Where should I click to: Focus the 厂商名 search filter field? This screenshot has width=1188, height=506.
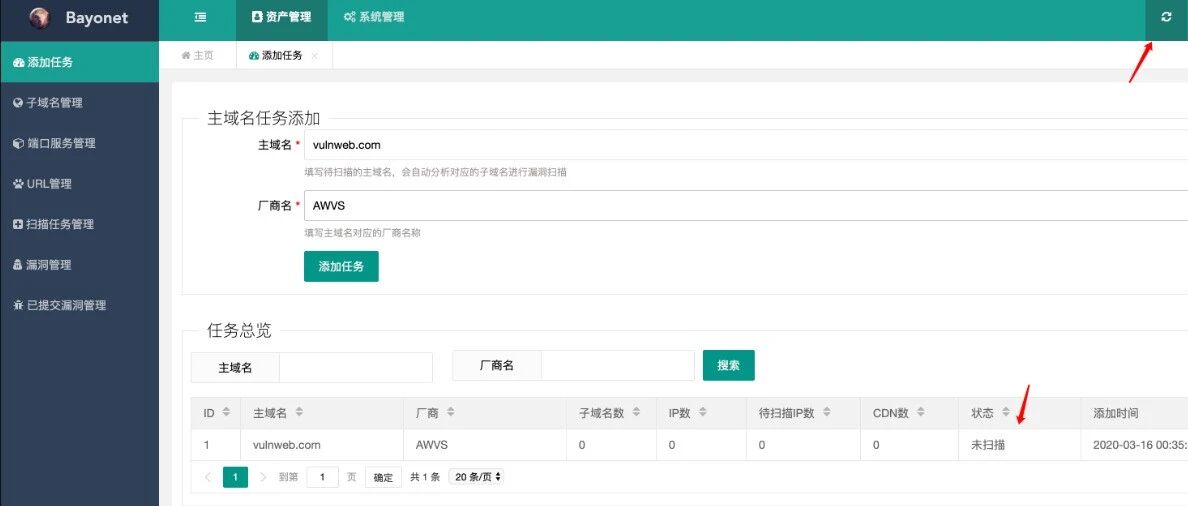point(617,365)
